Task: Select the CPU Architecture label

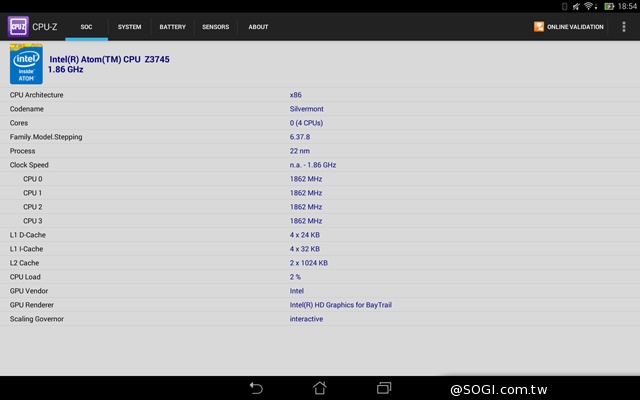Action: [x=36, y=95]
